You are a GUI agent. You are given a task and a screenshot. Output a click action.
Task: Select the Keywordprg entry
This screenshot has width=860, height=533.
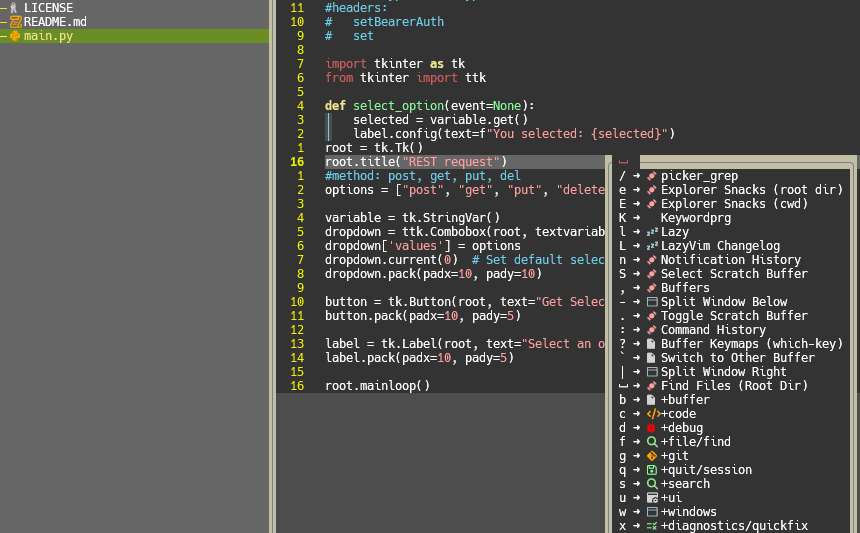pos(695,218)
